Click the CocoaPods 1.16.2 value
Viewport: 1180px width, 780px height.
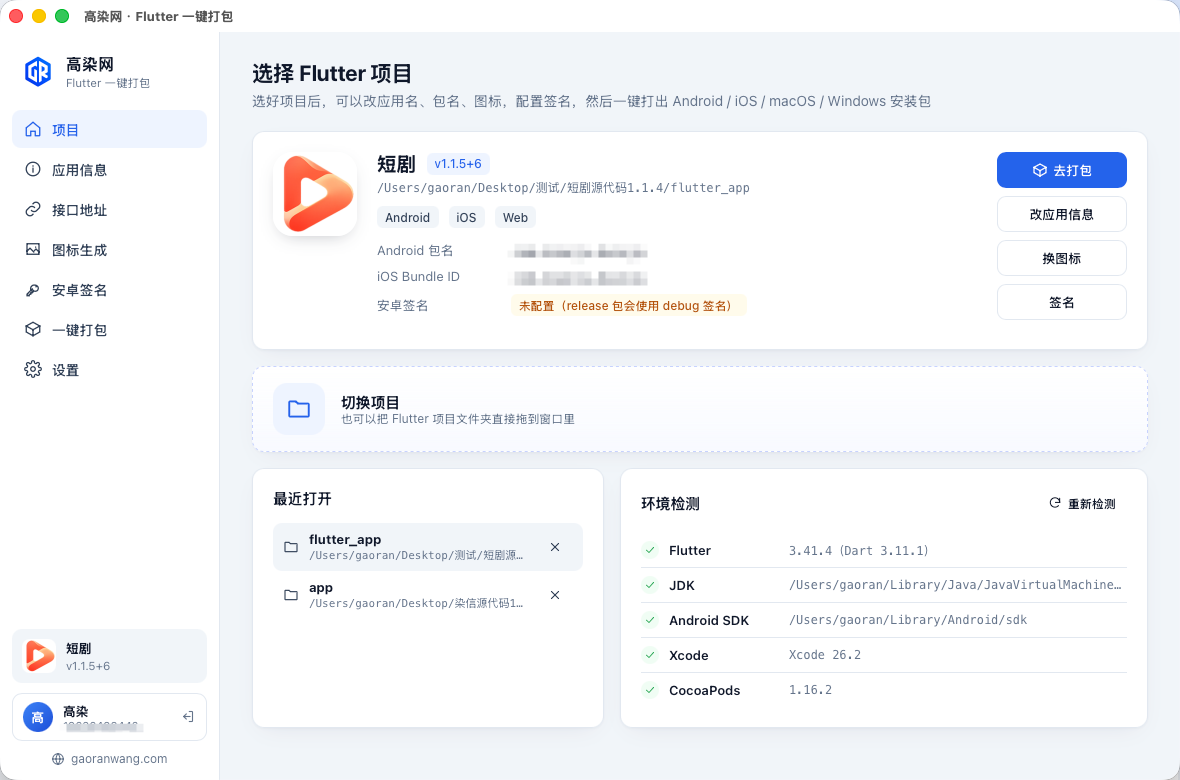pyautogui.click(x=810, y=690)
